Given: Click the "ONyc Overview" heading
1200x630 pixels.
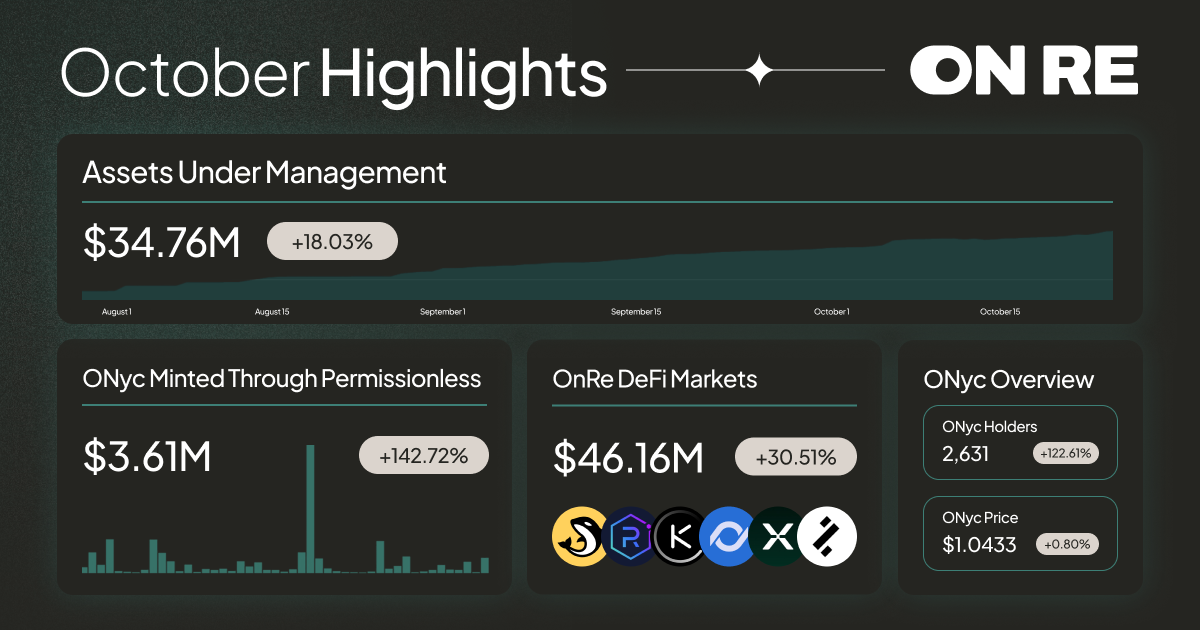Looking at the screenshot, I should click(x=1009, y=380).
